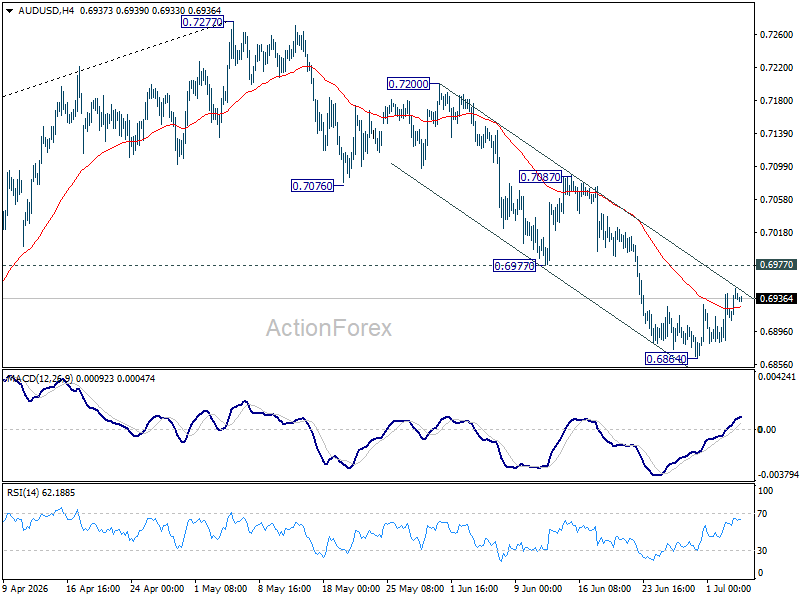The width and height of the screenshot is (800, 600).
Task: Open the AUDUSD,H4 chart menu triangle
Action: 9,11
